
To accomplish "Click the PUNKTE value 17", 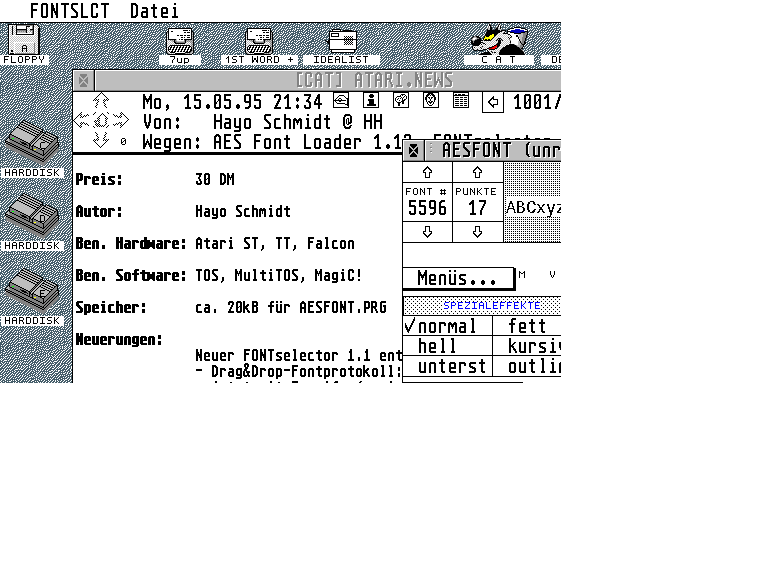I will tap(477, 208).
